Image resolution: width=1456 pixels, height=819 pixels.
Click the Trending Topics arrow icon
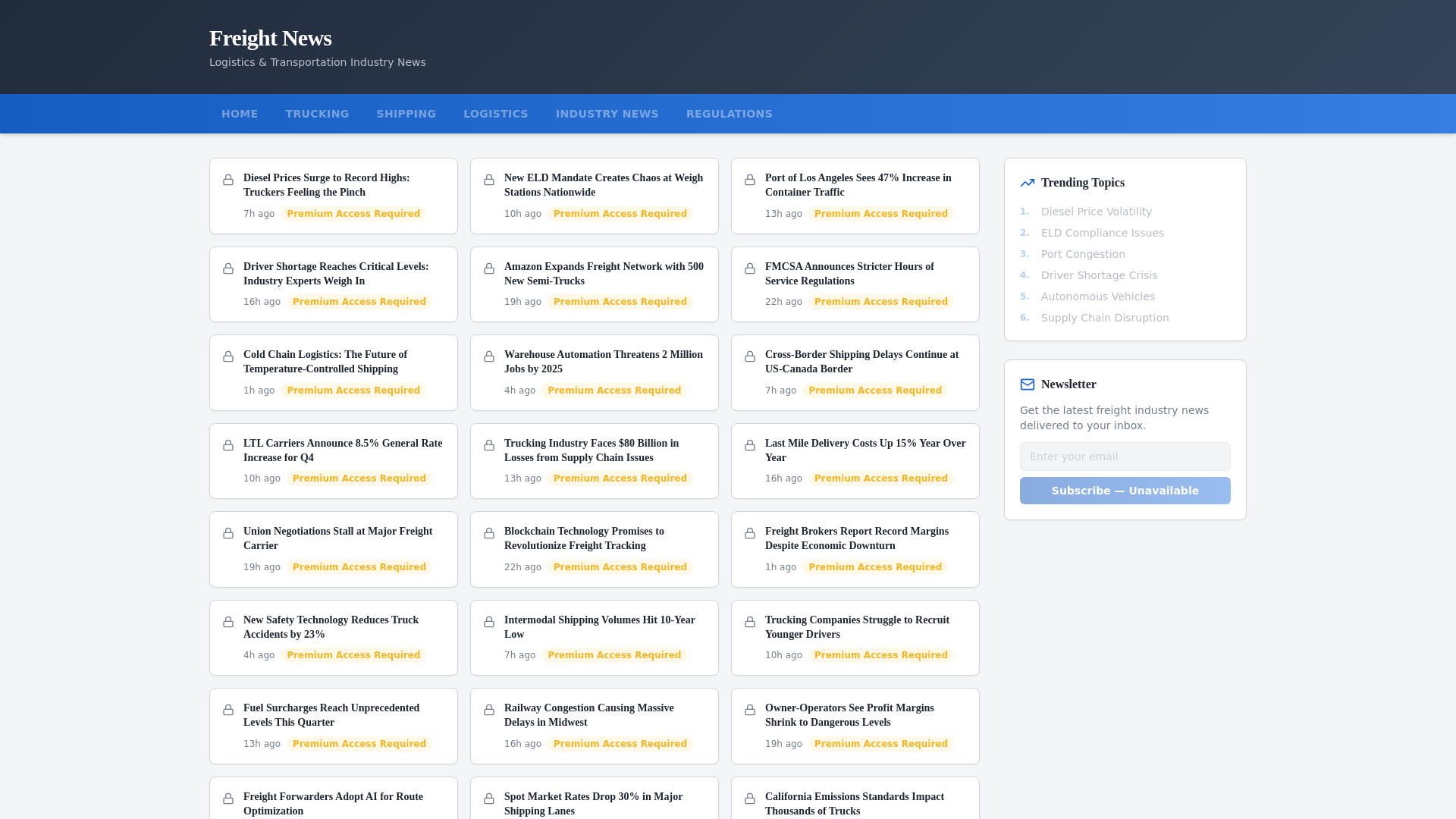(x=1028, y=183)
